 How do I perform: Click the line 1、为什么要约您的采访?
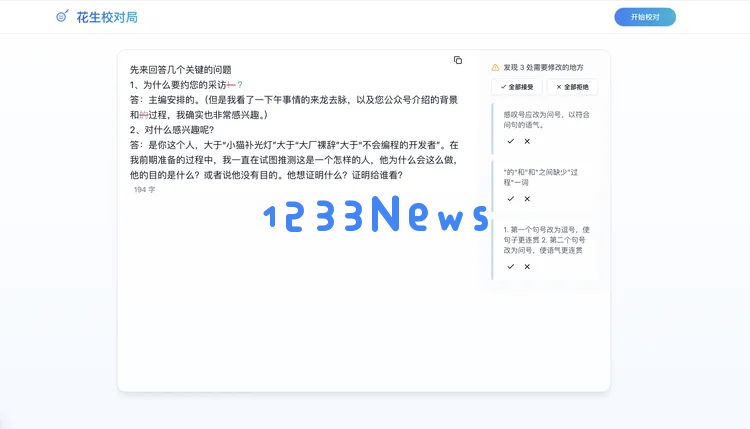tap(186, 85)
